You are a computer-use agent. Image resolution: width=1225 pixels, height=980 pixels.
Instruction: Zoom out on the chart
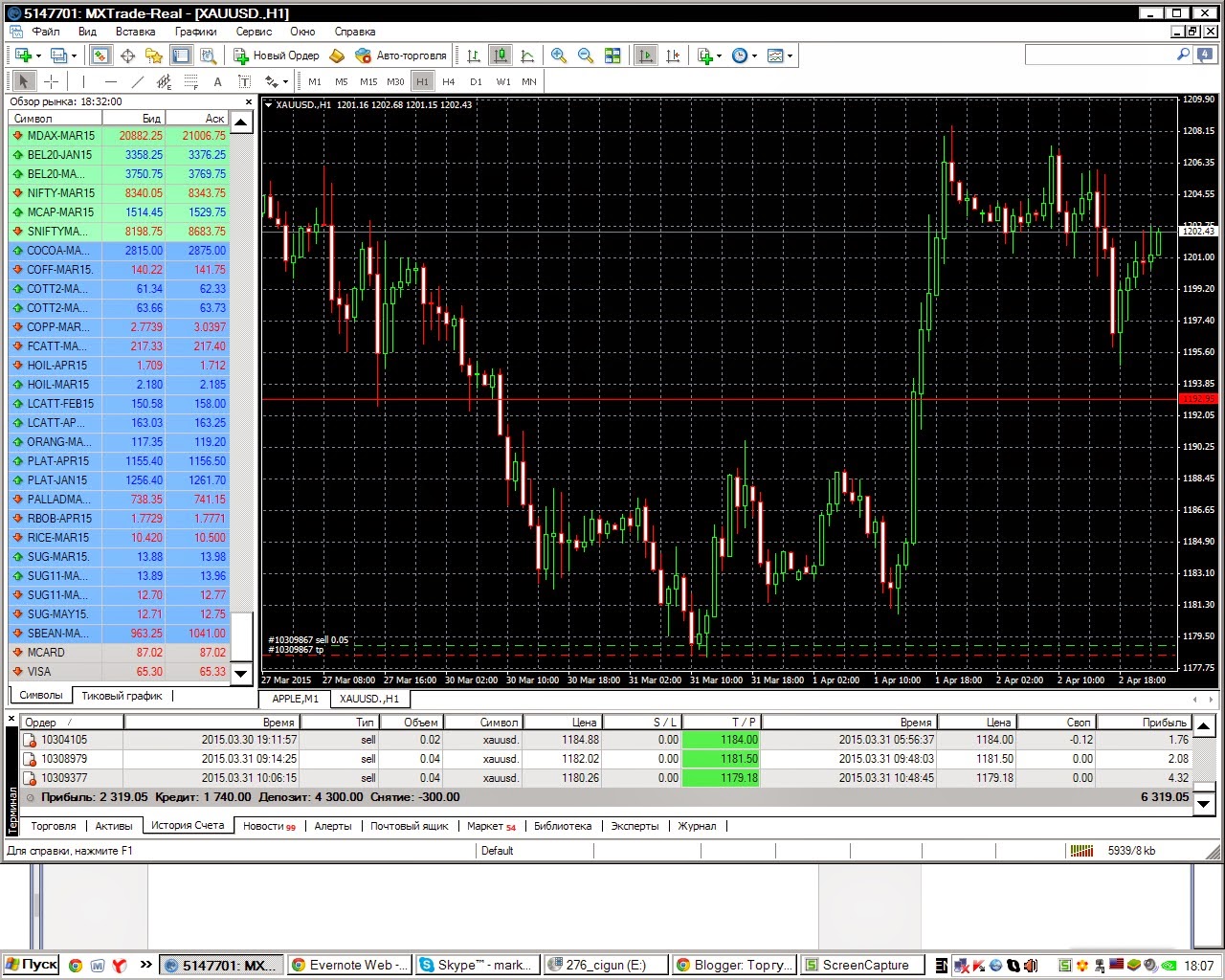[x=586, y=56]
